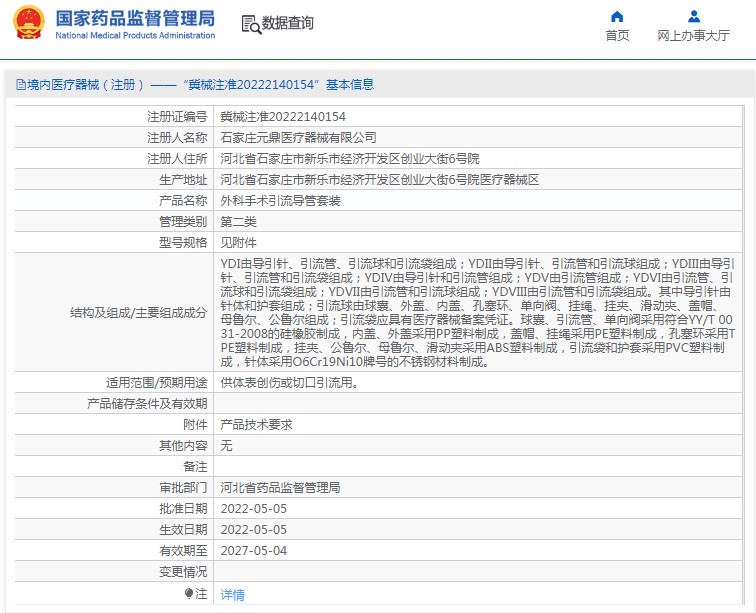Click the 注册证编号 row label
The height and width of the screenshot is (613, 756).
click(177, 117)
